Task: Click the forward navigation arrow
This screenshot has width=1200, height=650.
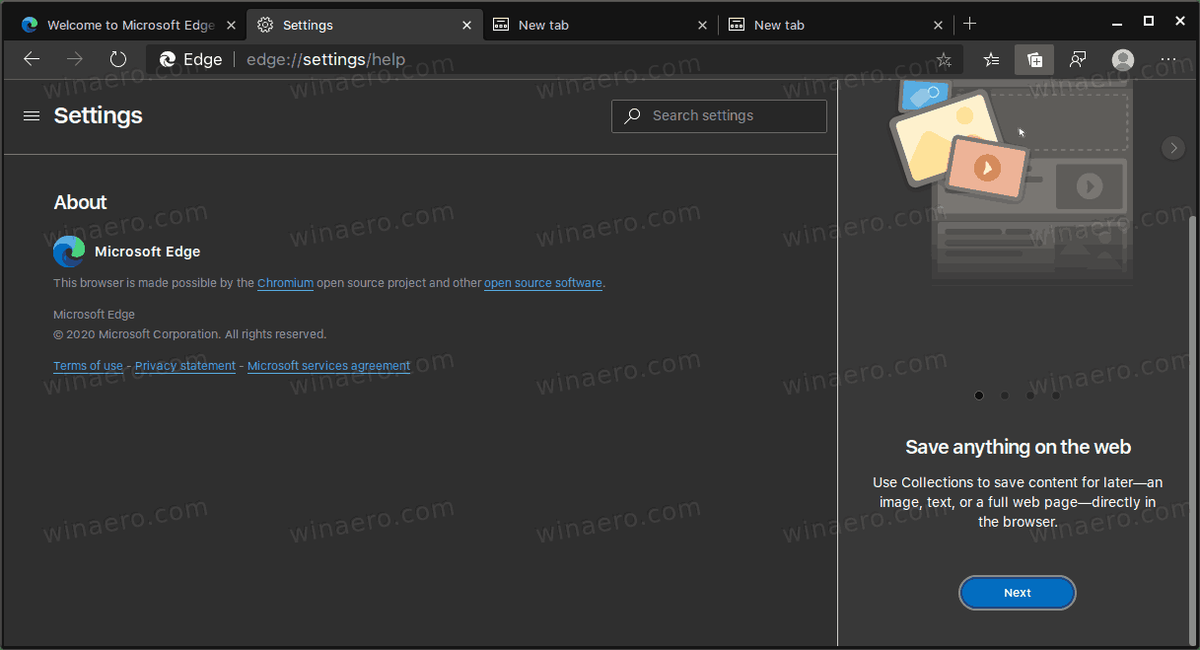Action: tap(74, 59)
